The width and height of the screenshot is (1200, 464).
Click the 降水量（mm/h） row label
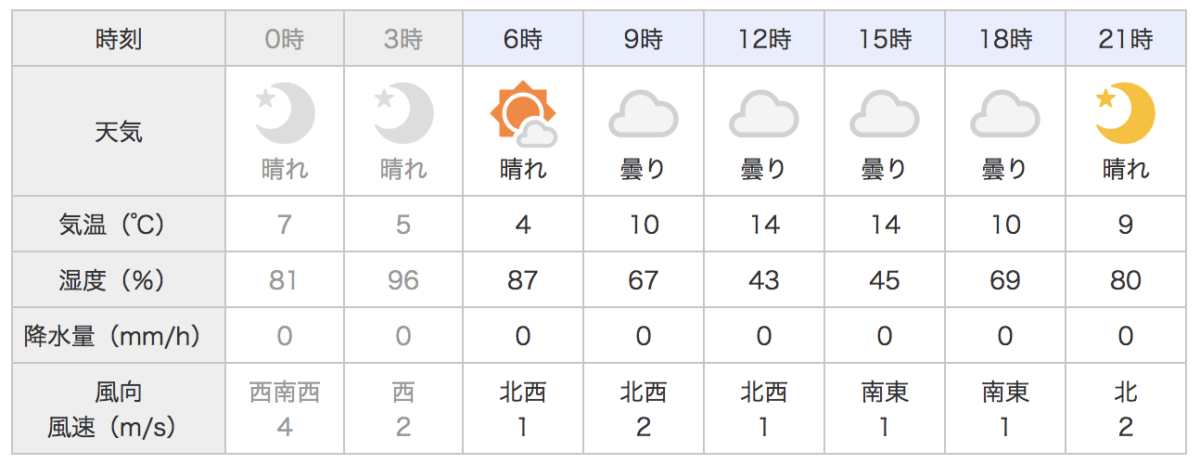tap(119, 337)
